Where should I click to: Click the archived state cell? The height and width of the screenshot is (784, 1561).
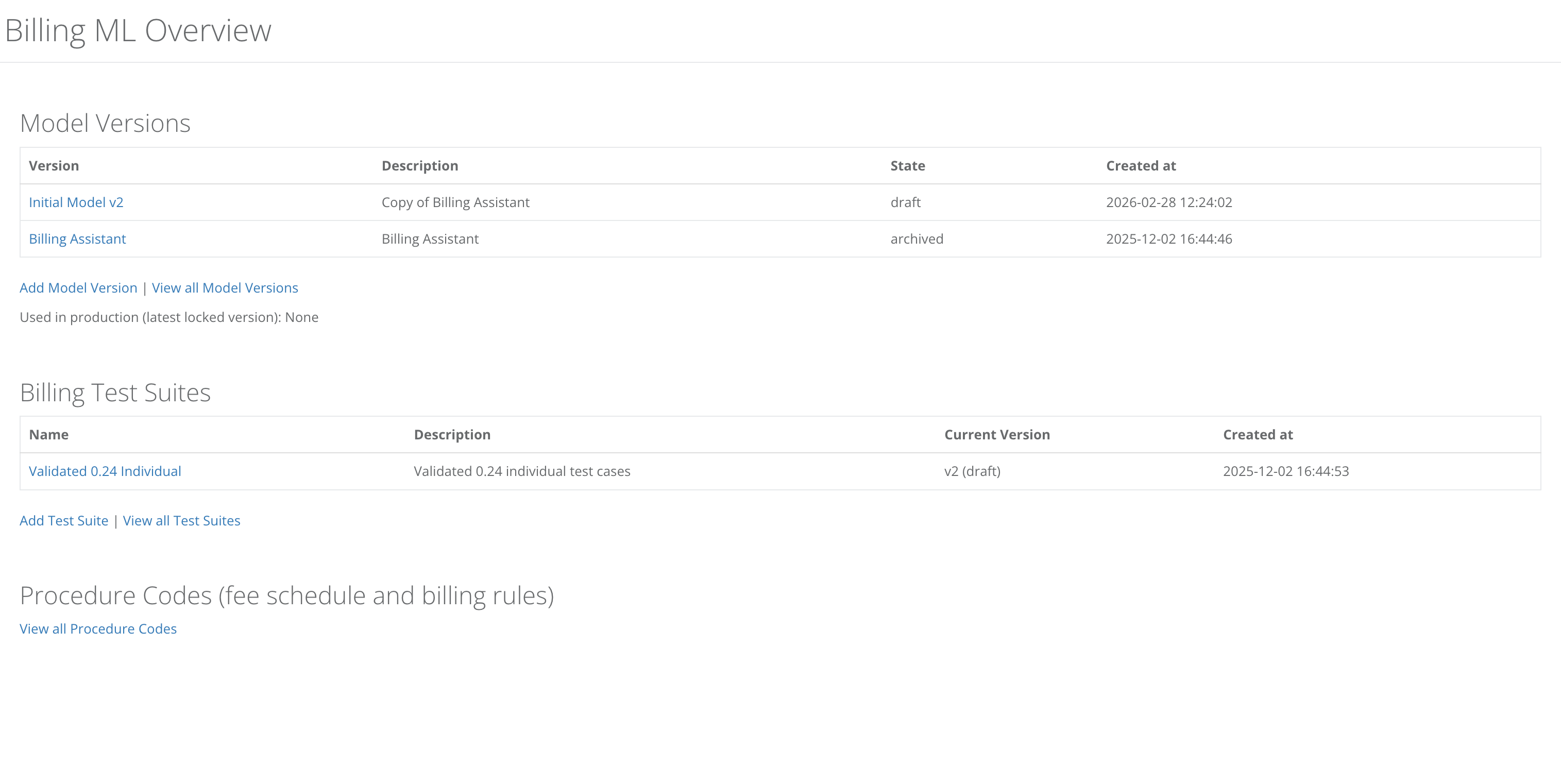point(916,238)
